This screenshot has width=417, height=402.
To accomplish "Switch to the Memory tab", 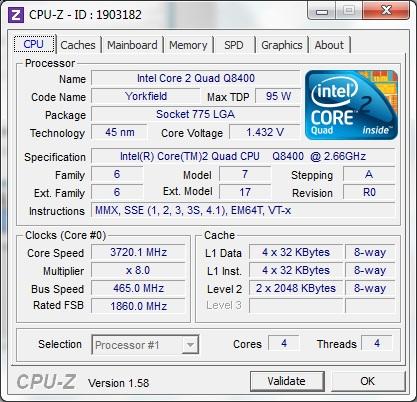I will click(188, 45).
